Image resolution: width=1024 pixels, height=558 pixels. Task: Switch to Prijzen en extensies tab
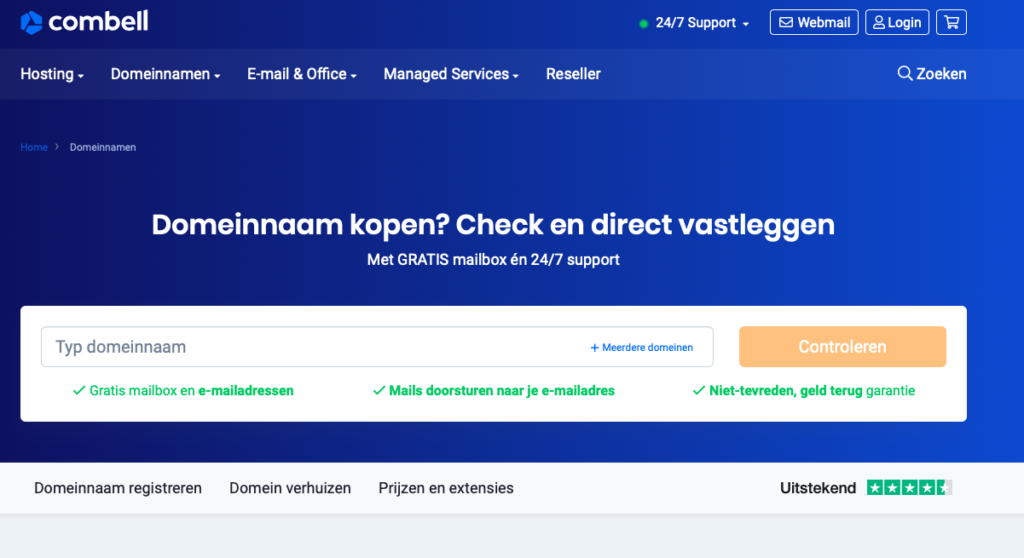tap(446, 488)
